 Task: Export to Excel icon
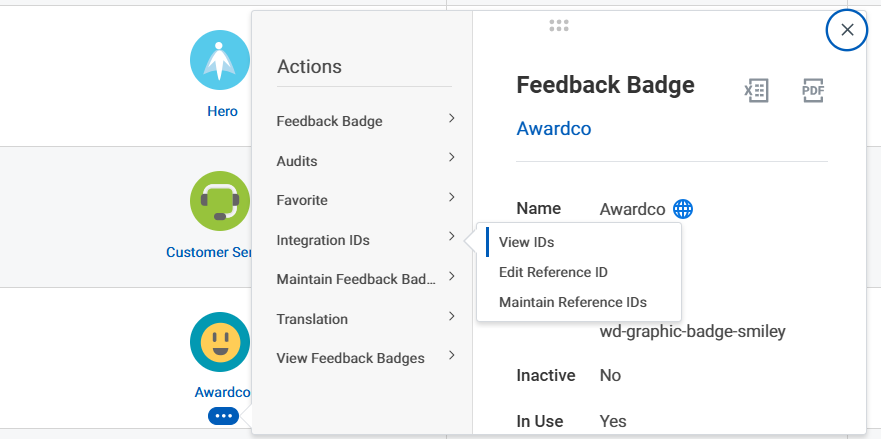coord(756,91)
